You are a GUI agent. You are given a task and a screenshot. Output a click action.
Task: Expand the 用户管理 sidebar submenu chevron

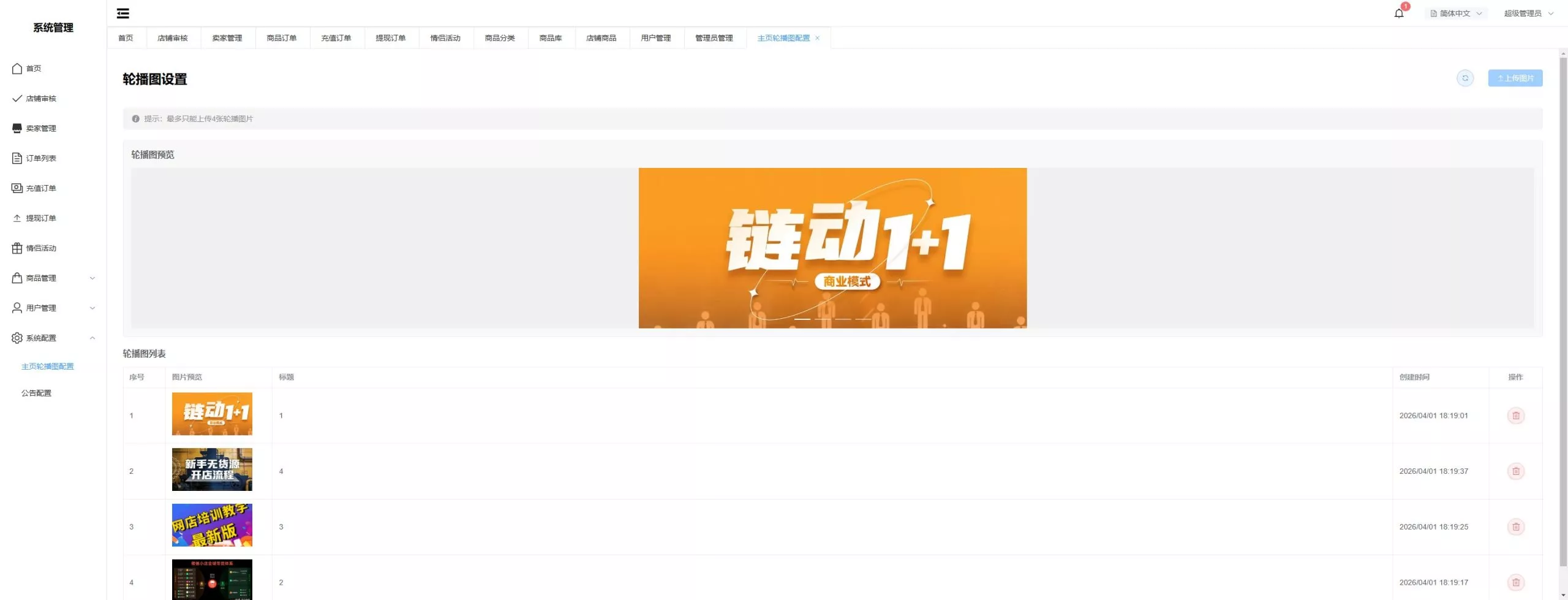click(x=92, y=308)
